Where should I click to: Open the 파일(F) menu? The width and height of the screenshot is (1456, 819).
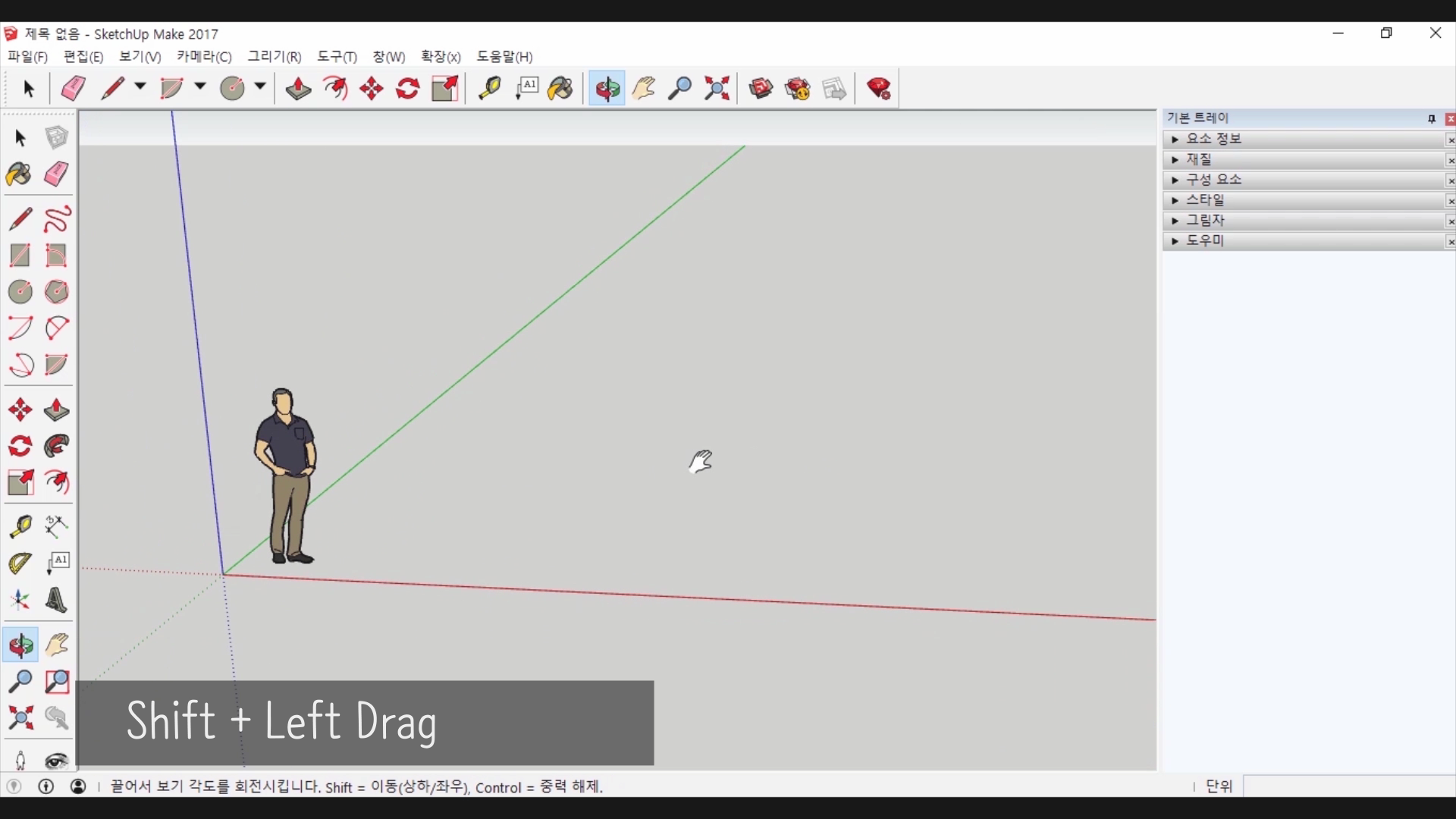pos(27,57)
